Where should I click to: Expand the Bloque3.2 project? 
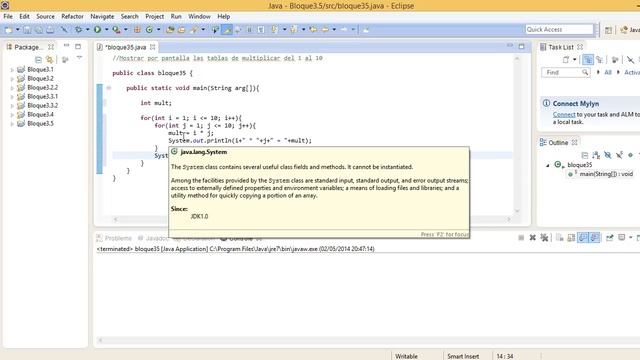[12, 79]
